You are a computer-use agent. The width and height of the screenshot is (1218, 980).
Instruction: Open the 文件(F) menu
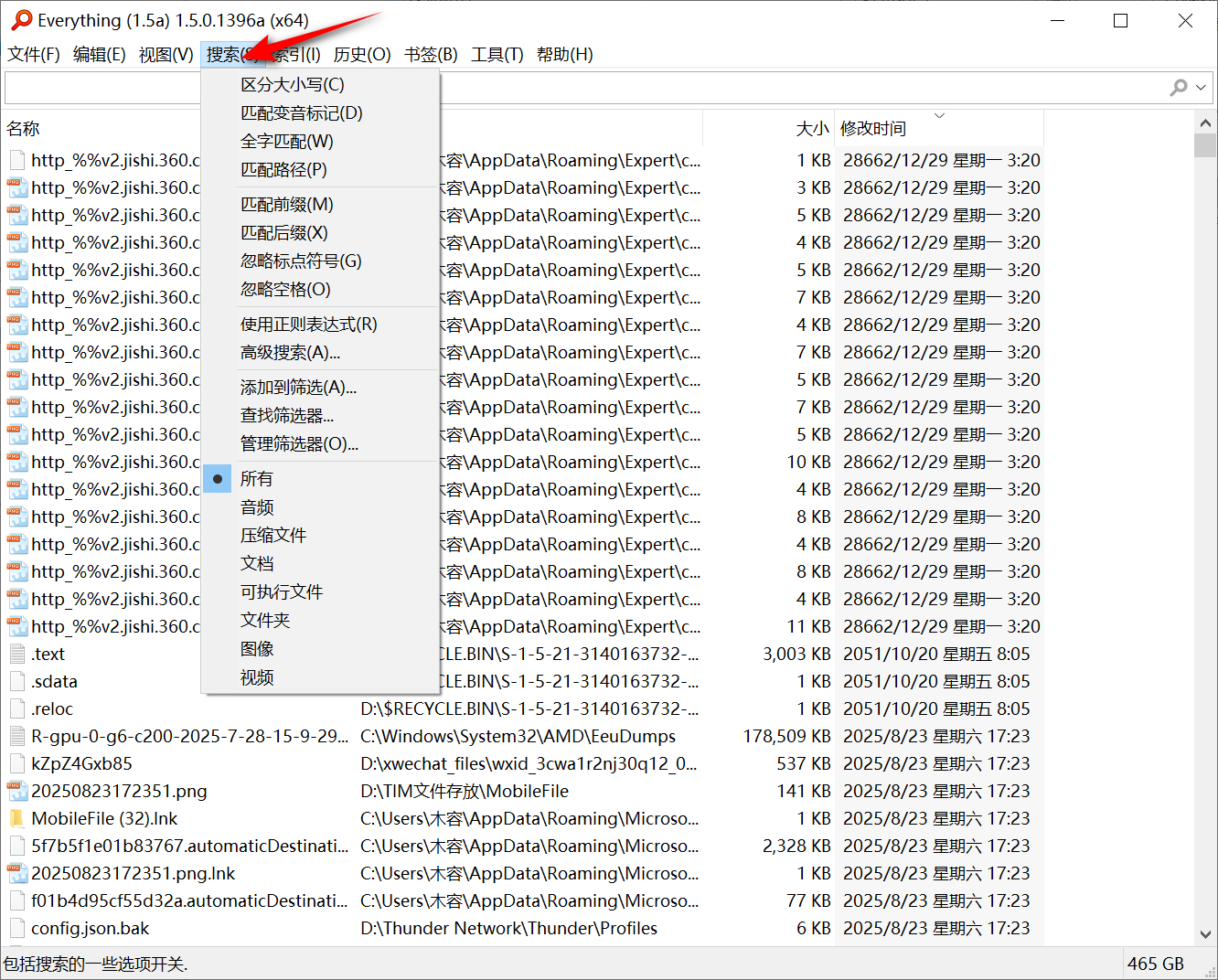click(34, 55)
